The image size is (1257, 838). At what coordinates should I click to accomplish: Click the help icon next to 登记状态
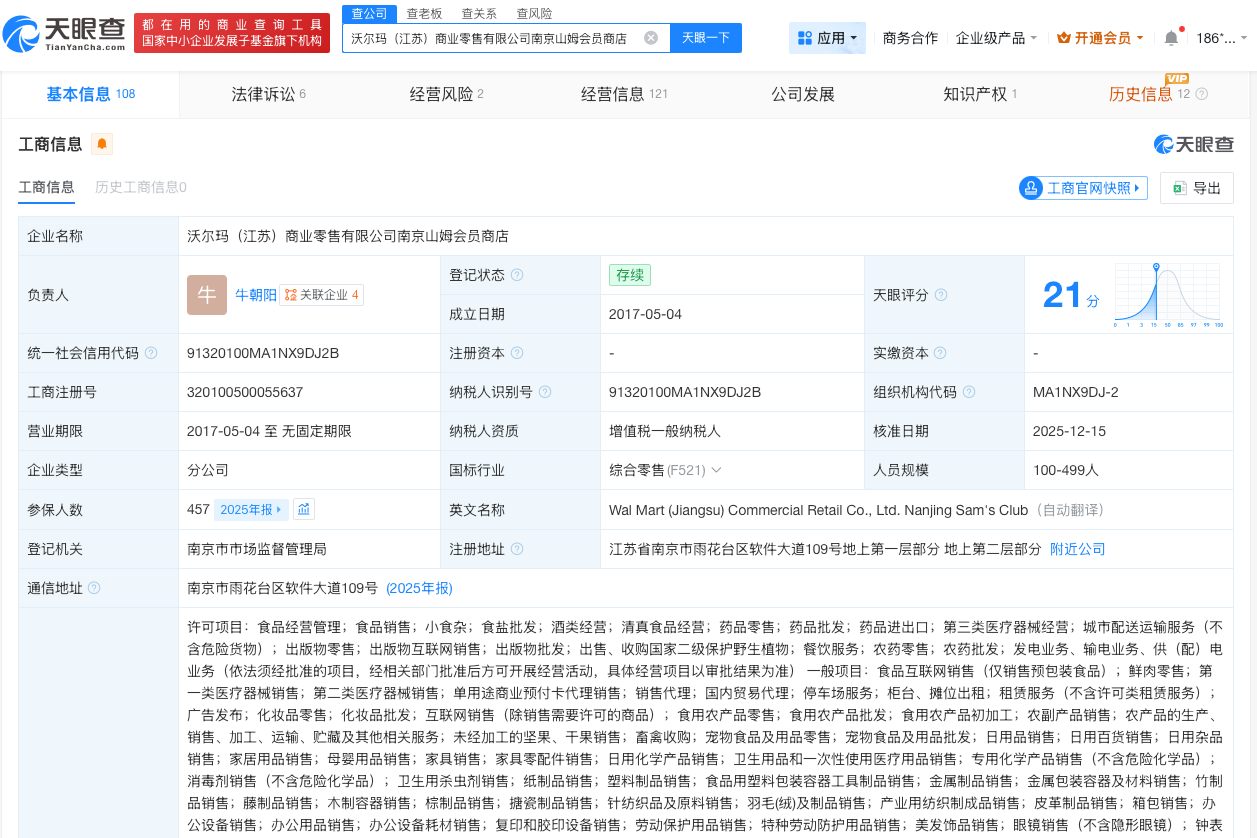[x=517, y=275]
